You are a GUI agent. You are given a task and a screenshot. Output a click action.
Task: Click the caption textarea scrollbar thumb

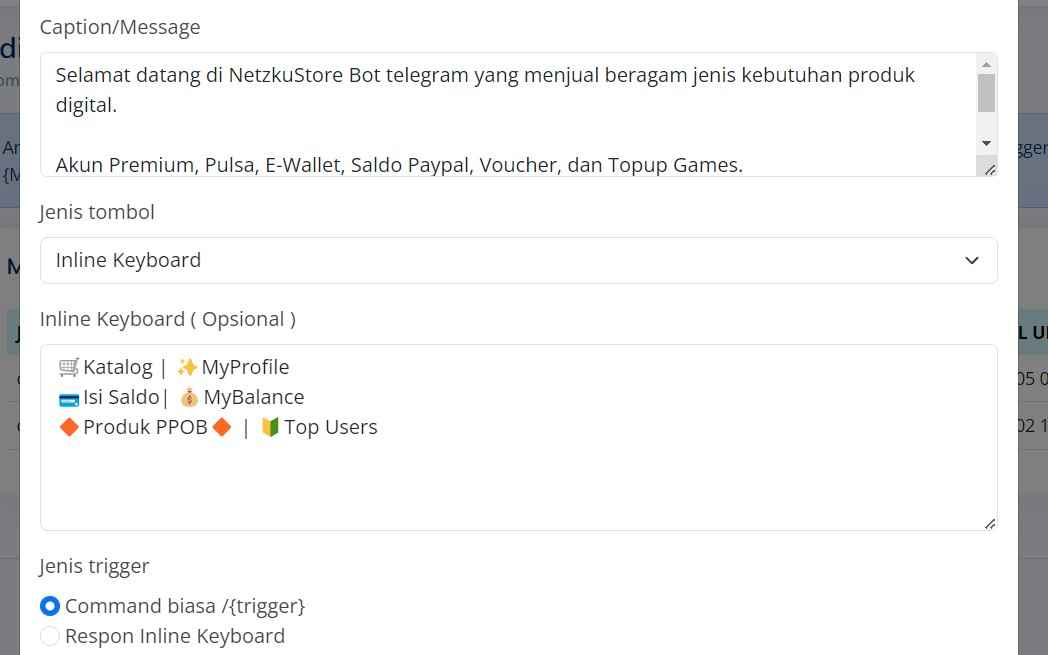[x=987, y=93]
